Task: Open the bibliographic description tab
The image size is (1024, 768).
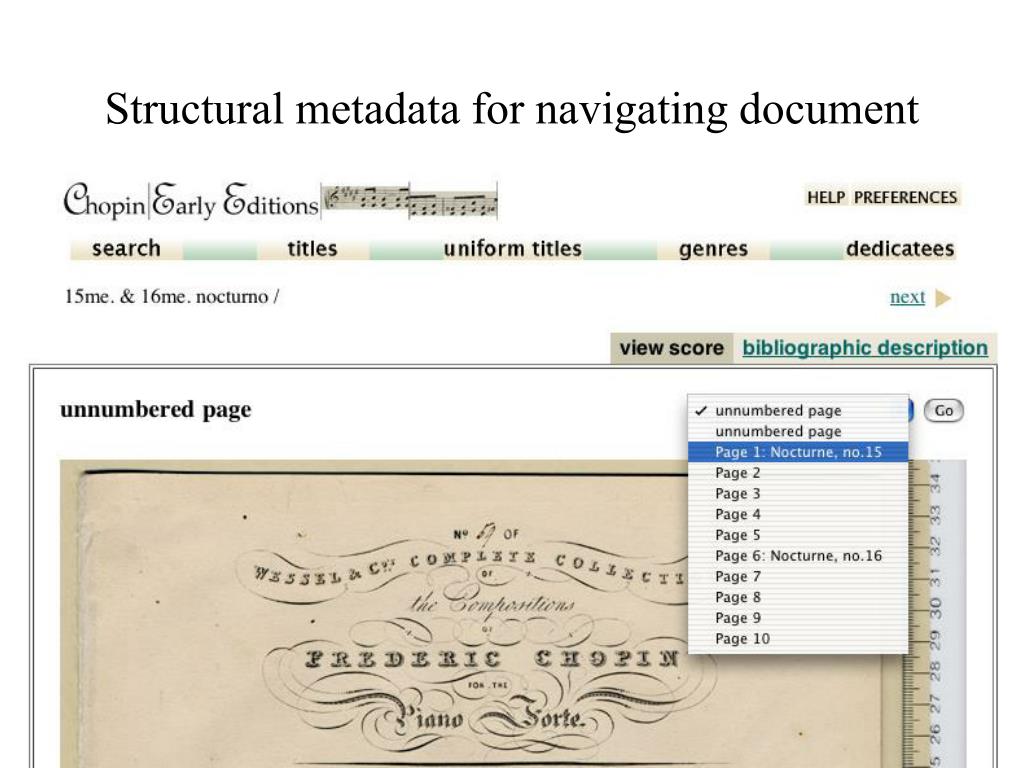Action: point(865,348)
